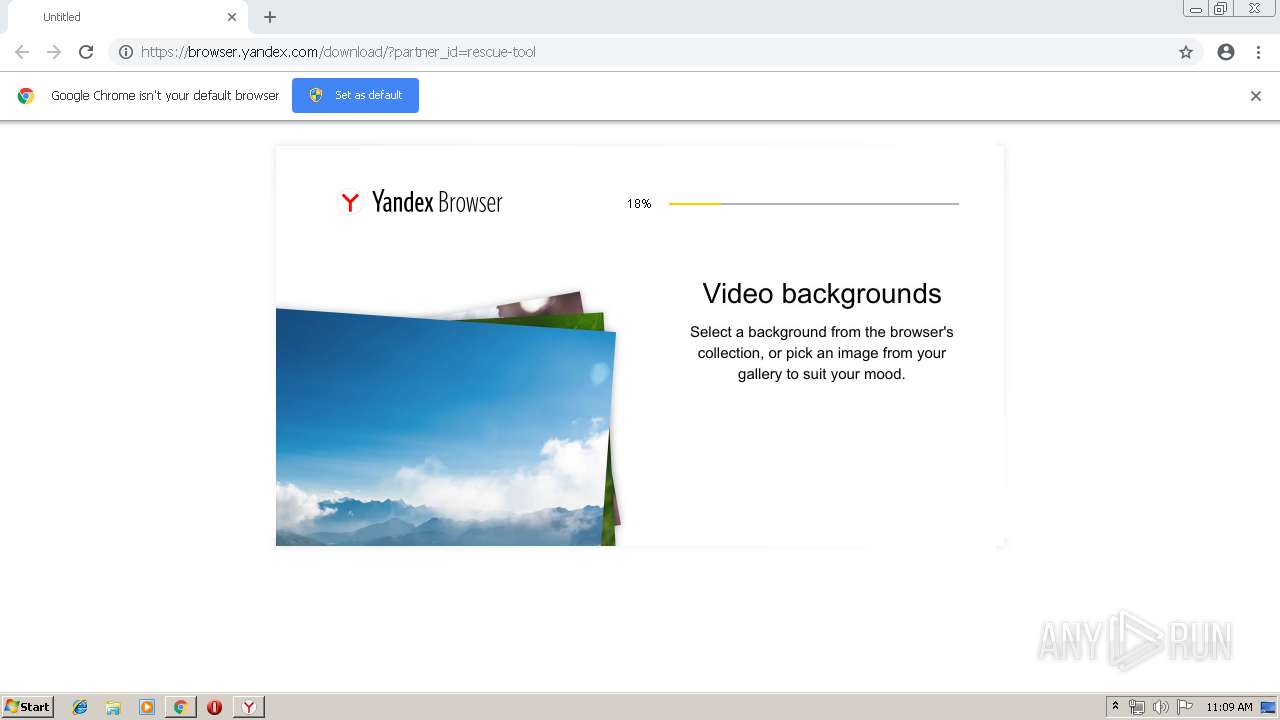Minimize the Chrome window
The width and height of the screenshot is (1280, 720).
pyautogui.click(x=1195, y=9)
